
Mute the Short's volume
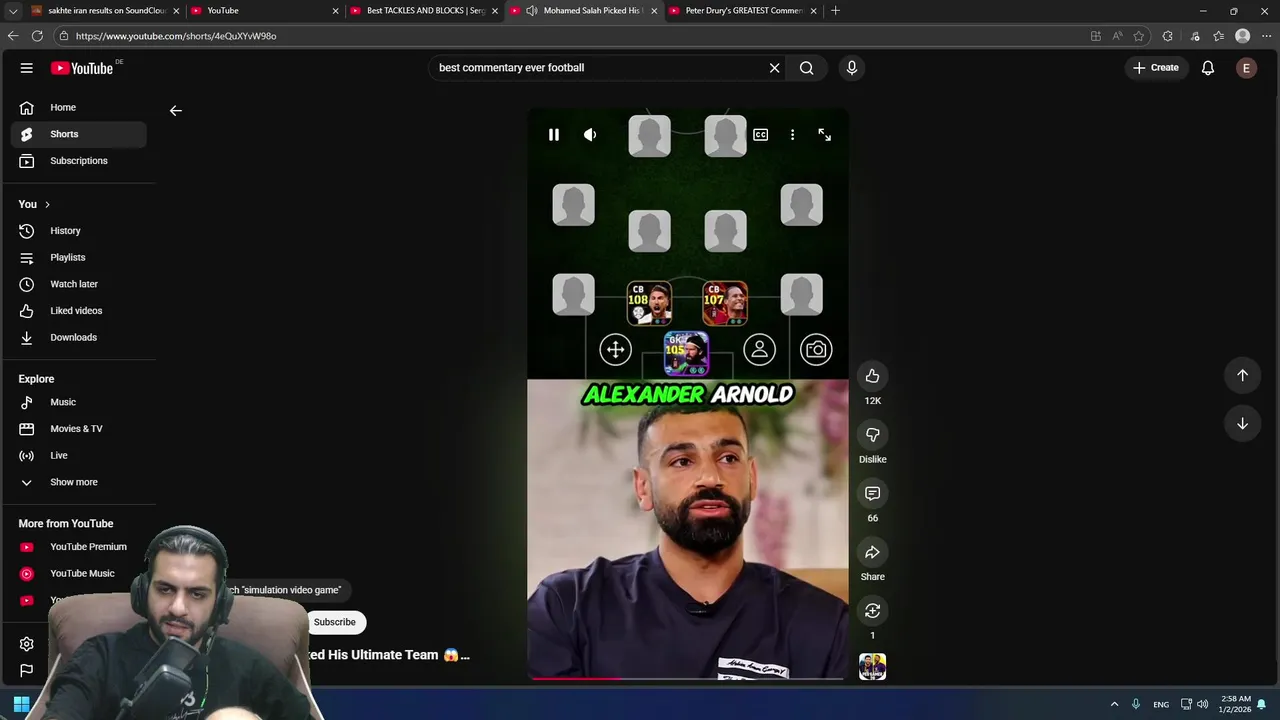point(590,135)
